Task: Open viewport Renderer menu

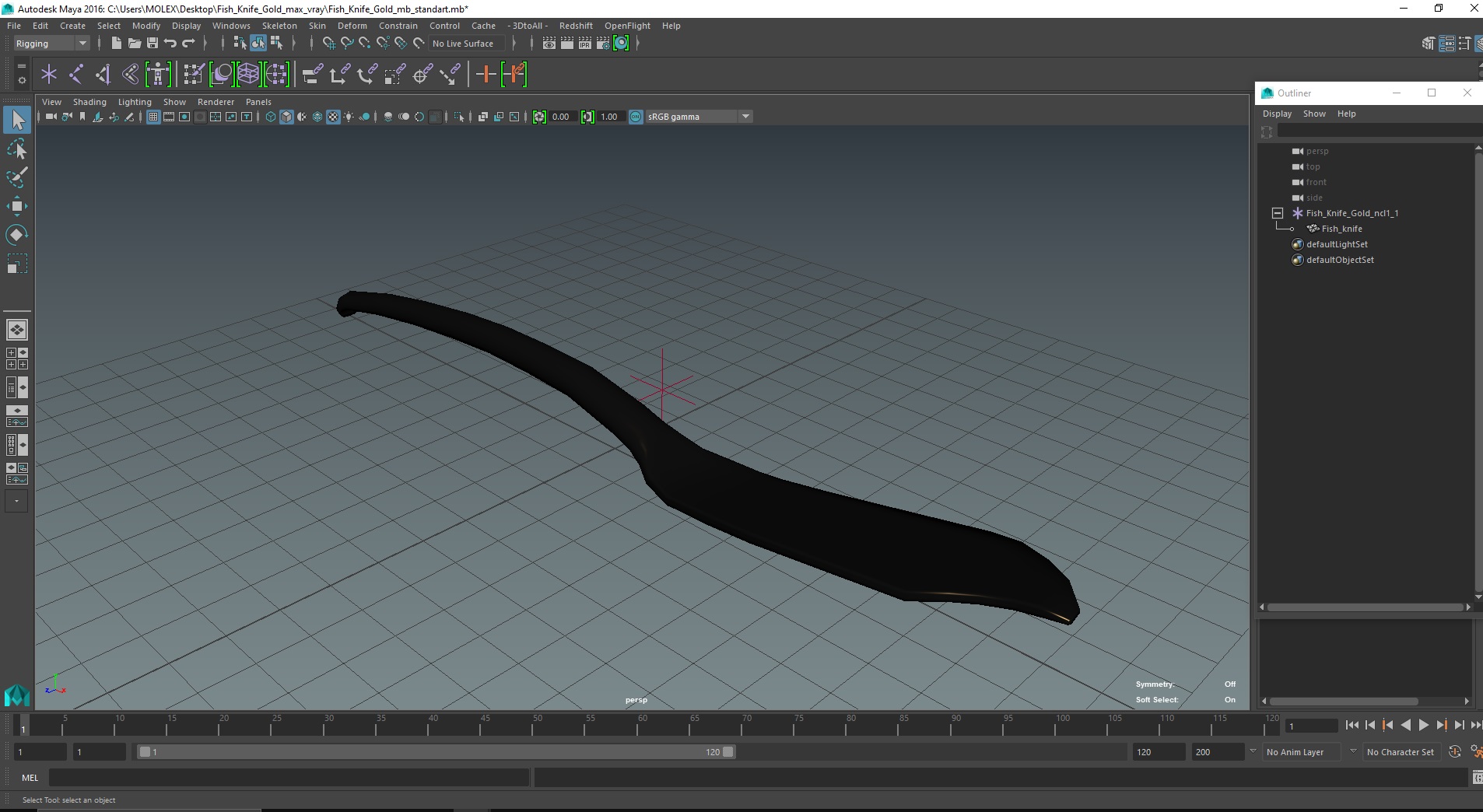Action: coord(216,102)
